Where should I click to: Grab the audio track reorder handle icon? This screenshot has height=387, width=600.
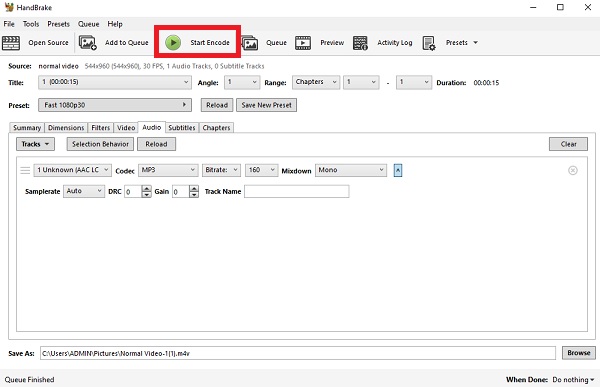pyautogui.click(x=25, y=170)
